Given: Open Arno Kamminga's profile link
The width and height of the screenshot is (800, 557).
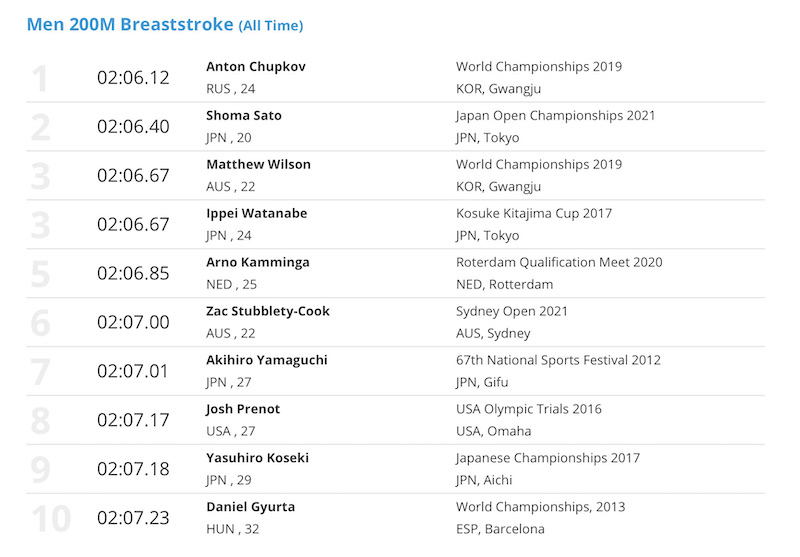Looking at the screenshot, I should (x=258, y=263).
